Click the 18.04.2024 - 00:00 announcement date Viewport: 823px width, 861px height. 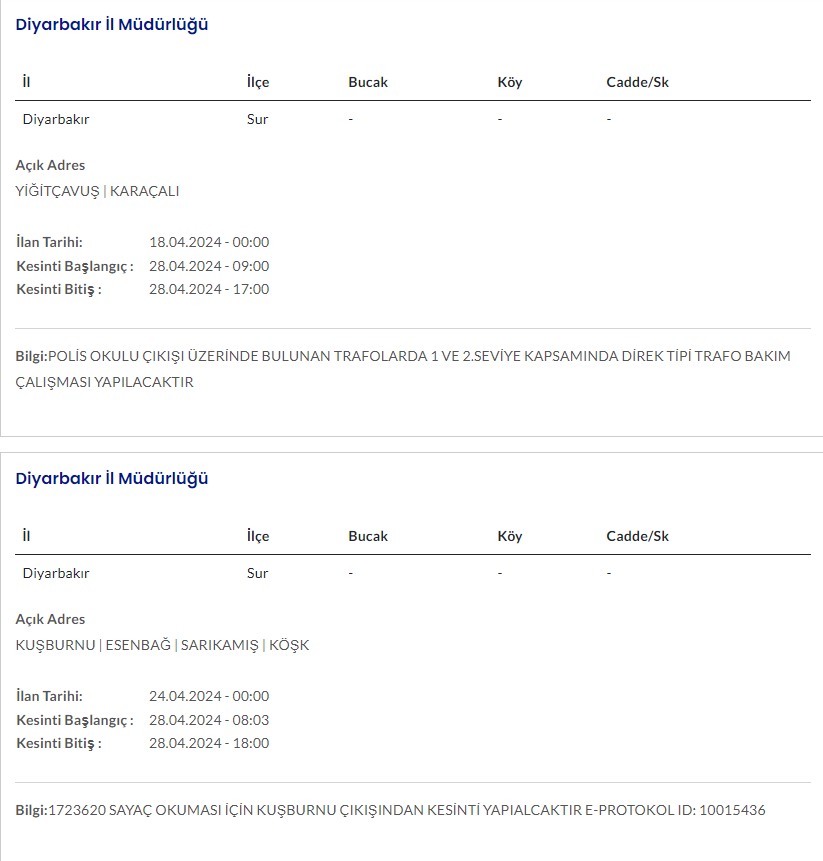209,242
